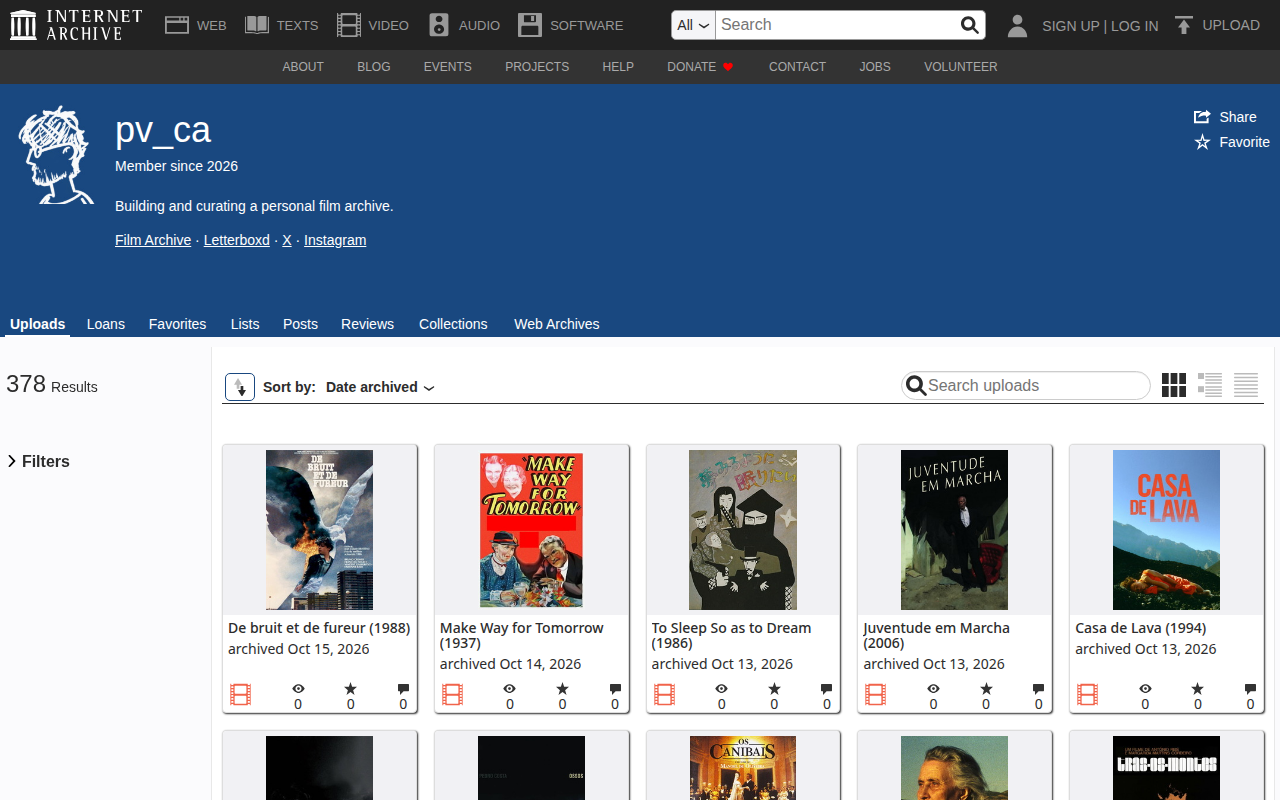The image size is (1280, 800).
Task: Toggle sort direction arrow button
Action: pos(240,387)
